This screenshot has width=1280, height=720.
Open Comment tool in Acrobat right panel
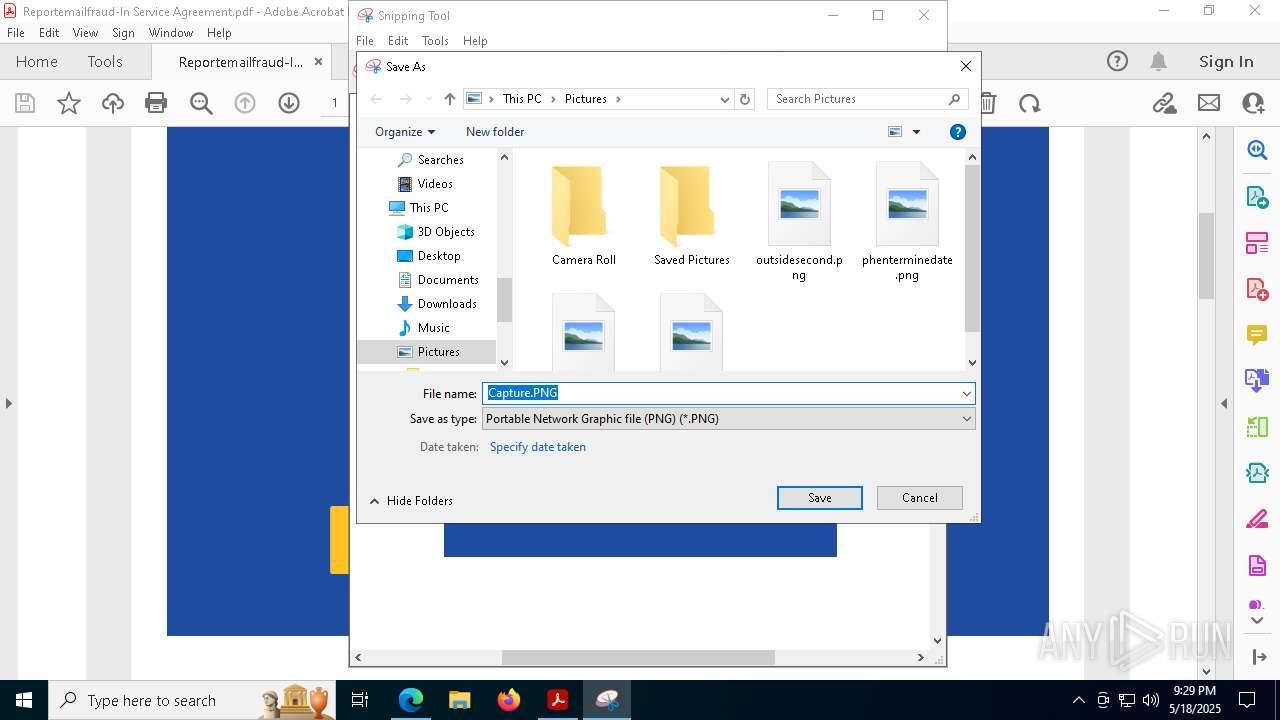click(1257, 334)
